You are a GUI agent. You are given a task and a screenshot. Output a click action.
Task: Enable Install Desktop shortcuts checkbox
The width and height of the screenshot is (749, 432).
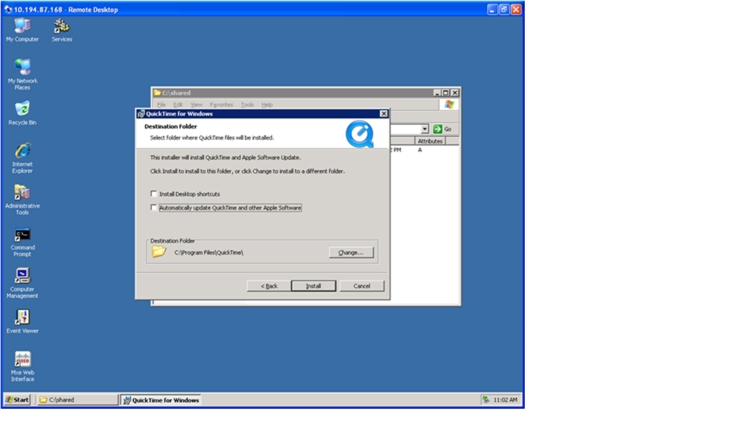(x=153, y=194)
